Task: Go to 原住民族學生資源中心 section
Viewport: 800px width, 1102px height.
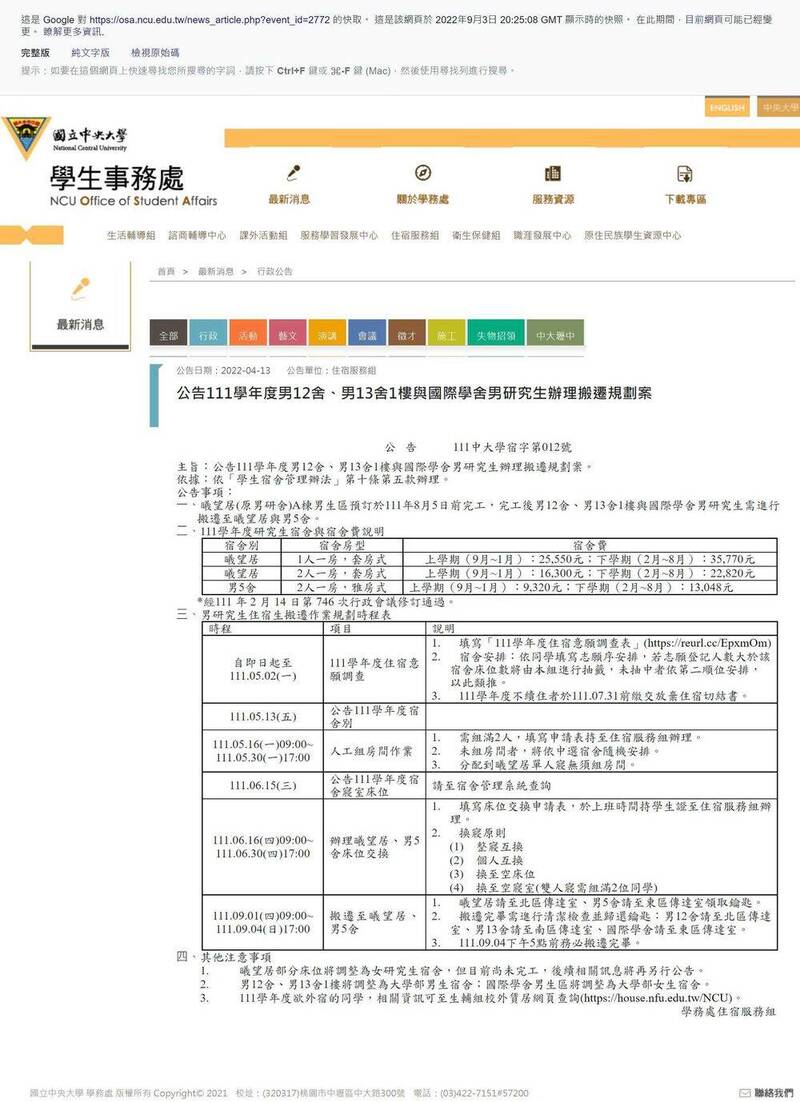Action: click(x=633, y=235)
